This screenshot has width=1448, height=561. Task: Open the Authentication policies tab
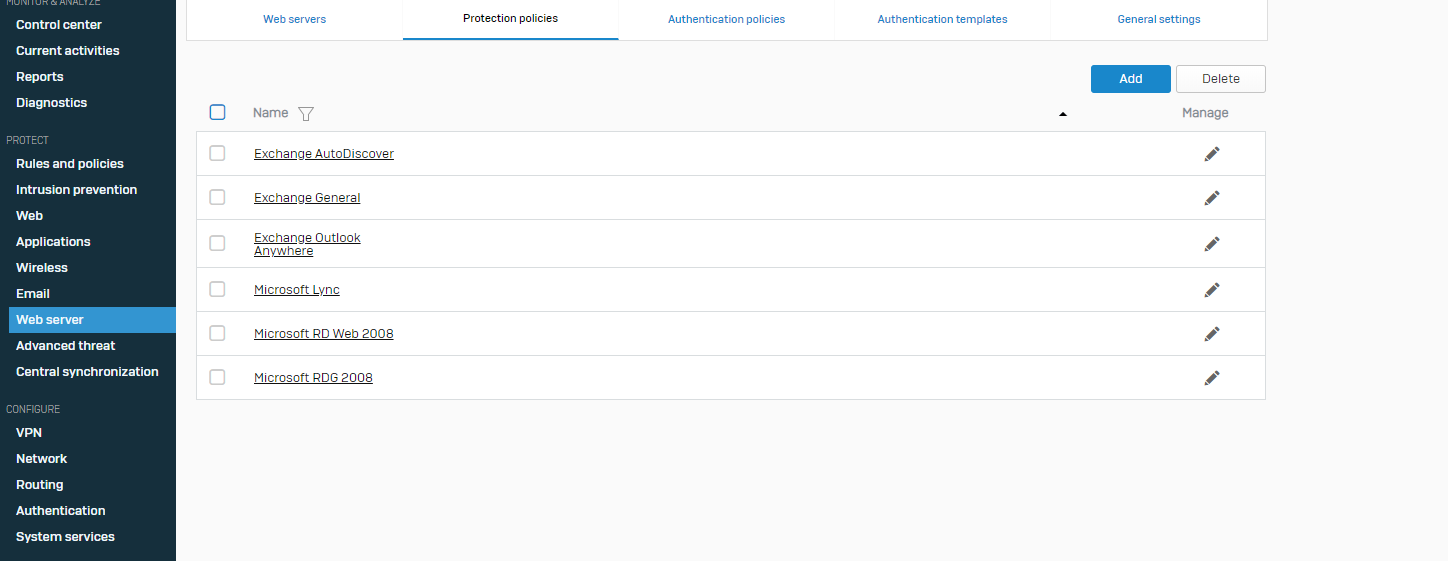(727, 19)
